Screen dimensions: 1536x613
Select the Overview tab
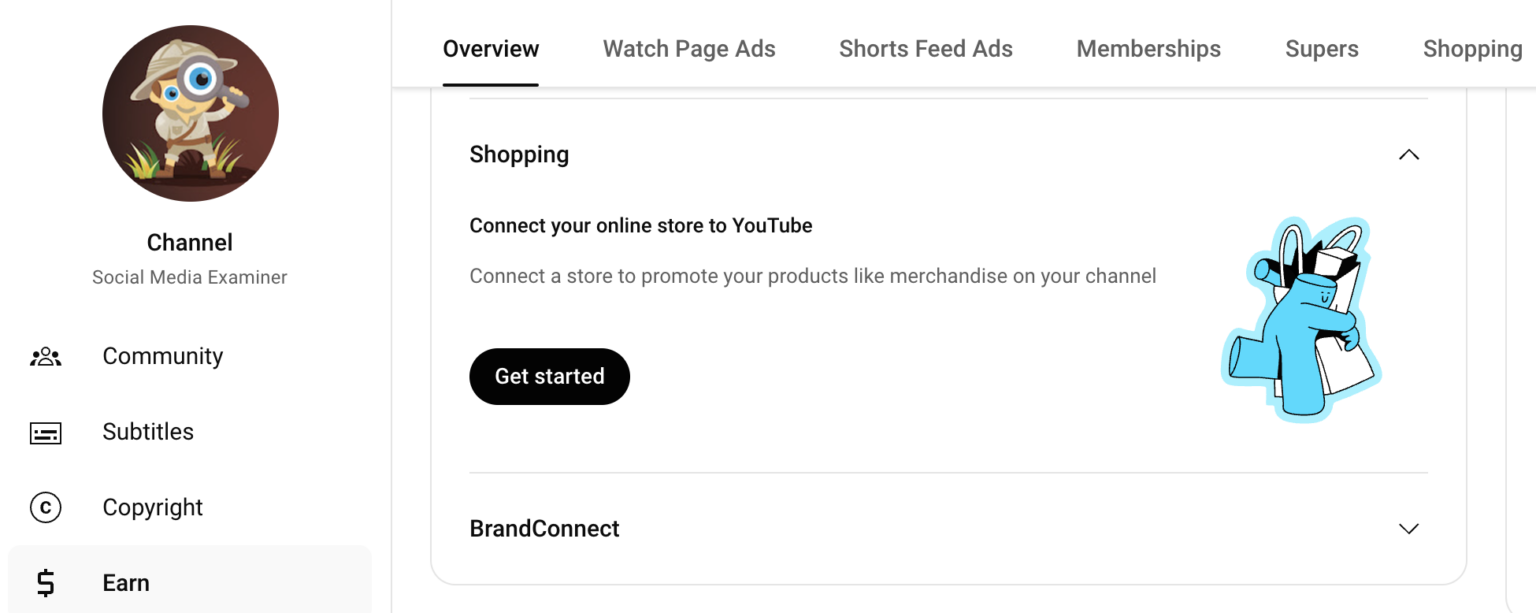click(x=491, y=49)
